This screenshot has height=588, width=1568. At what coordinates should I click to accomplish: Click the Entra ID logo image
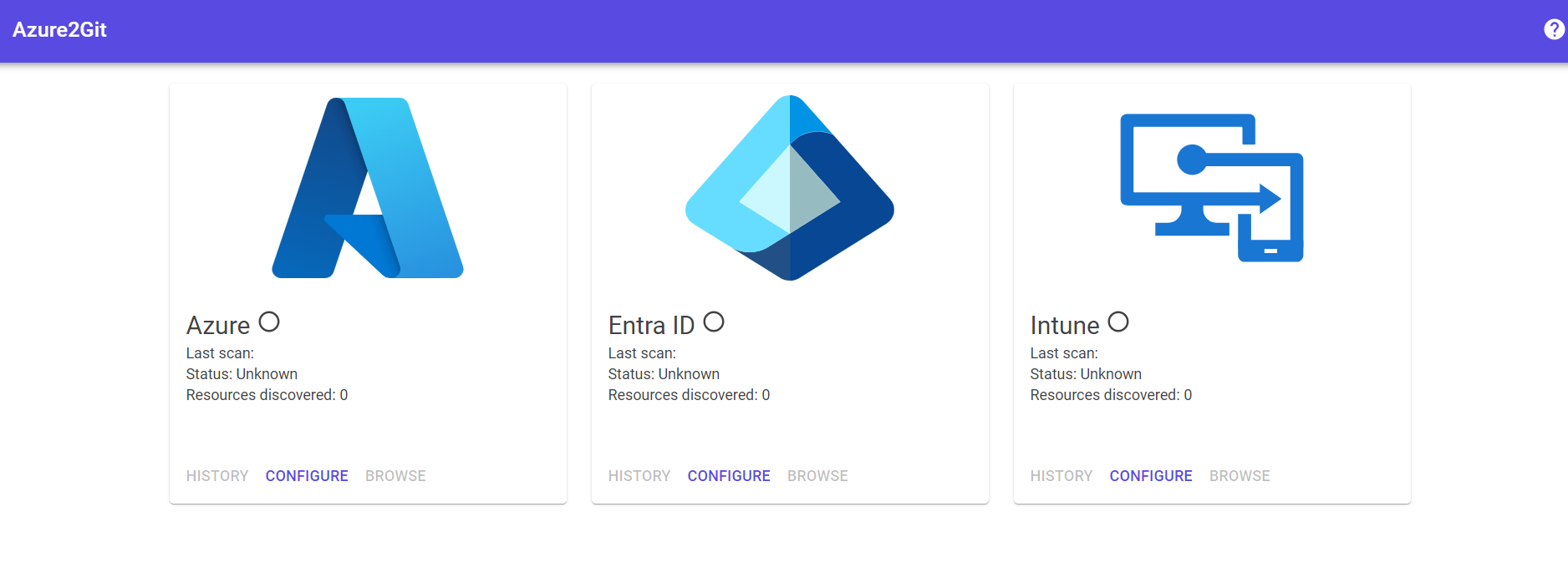[x=790, y=188]
